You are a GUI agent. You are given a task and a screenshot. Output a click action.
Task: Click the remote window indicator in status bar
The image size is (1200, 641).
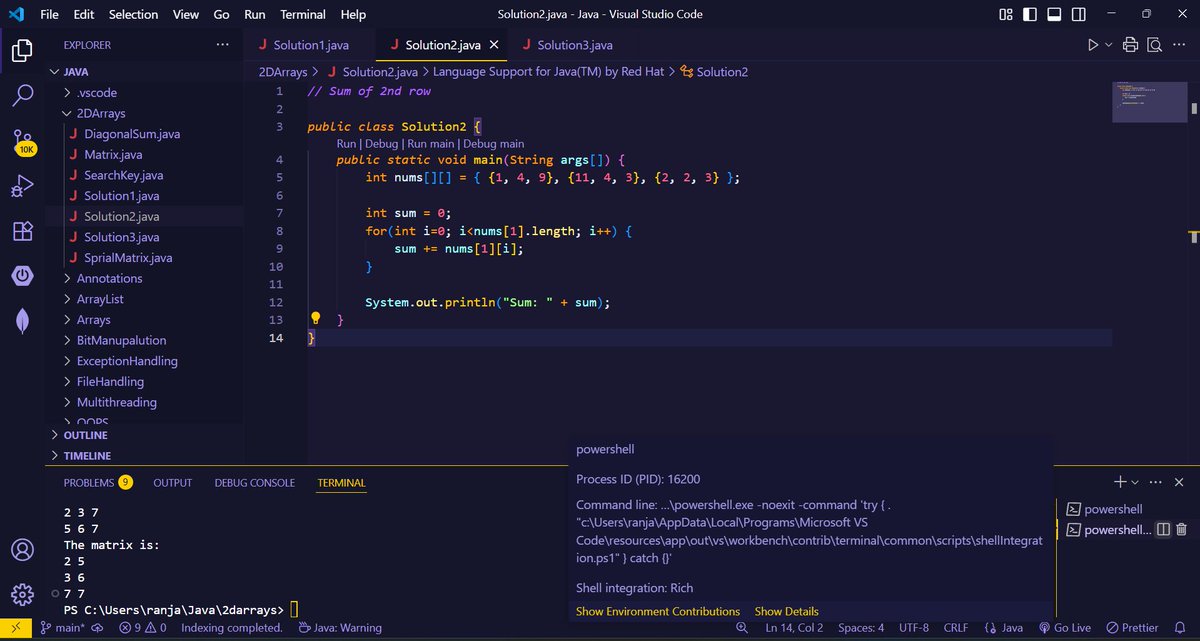click(x=14, y=628)
